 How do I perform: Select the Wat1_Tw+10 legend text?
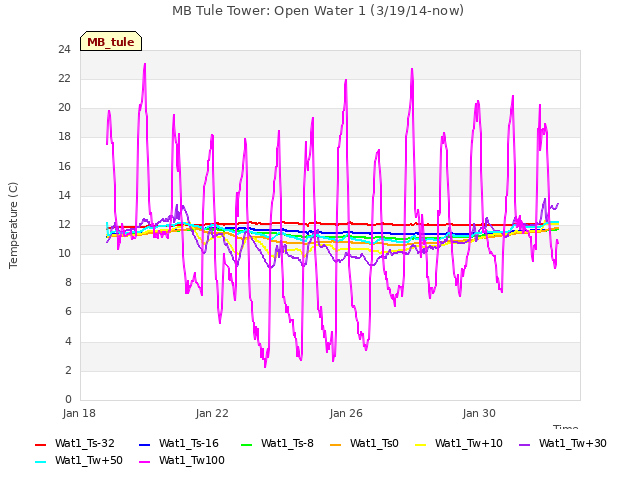pos(469,443)
